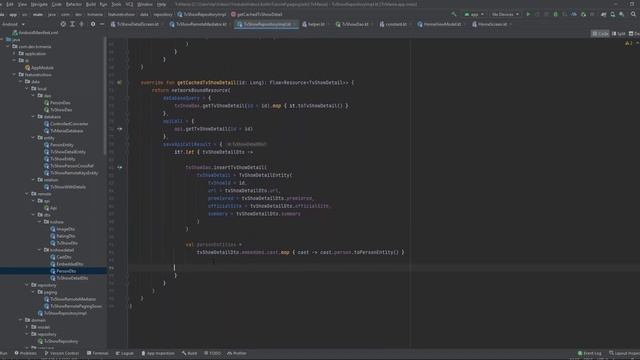Click the Collapse All icon in Project panel
Image resolution: width=640 pixels, height=360 pixels.
point(81,24)
